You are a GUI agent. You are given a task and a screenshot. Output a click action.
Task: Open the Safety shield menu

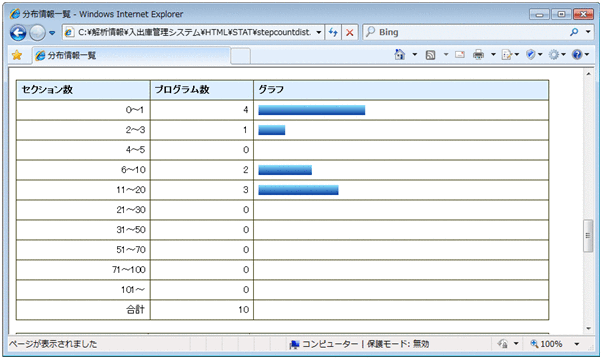[534, 55]
